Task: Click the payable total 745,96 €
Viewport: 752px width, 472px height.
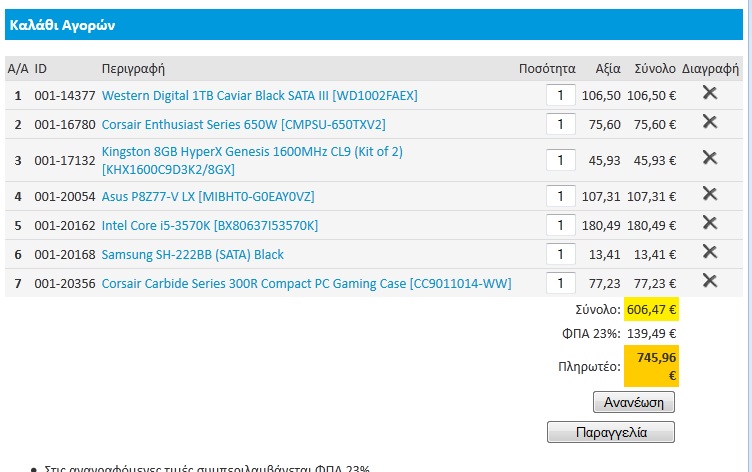Action: click(x=651, y=366)
